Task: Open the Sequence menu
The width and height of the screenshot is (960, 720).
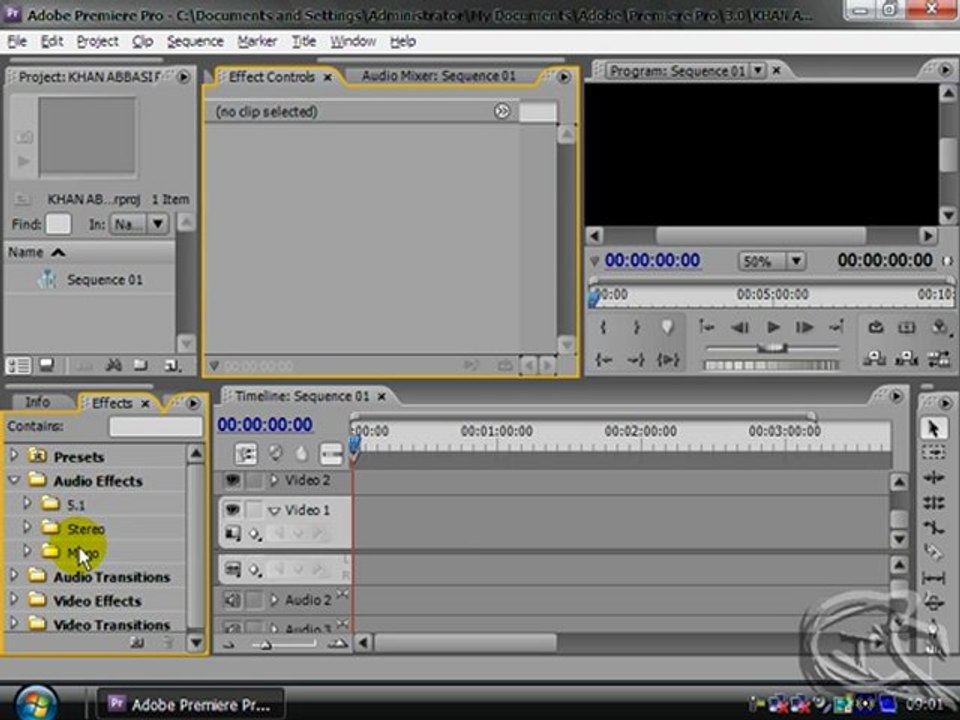Action: [195, 42]
